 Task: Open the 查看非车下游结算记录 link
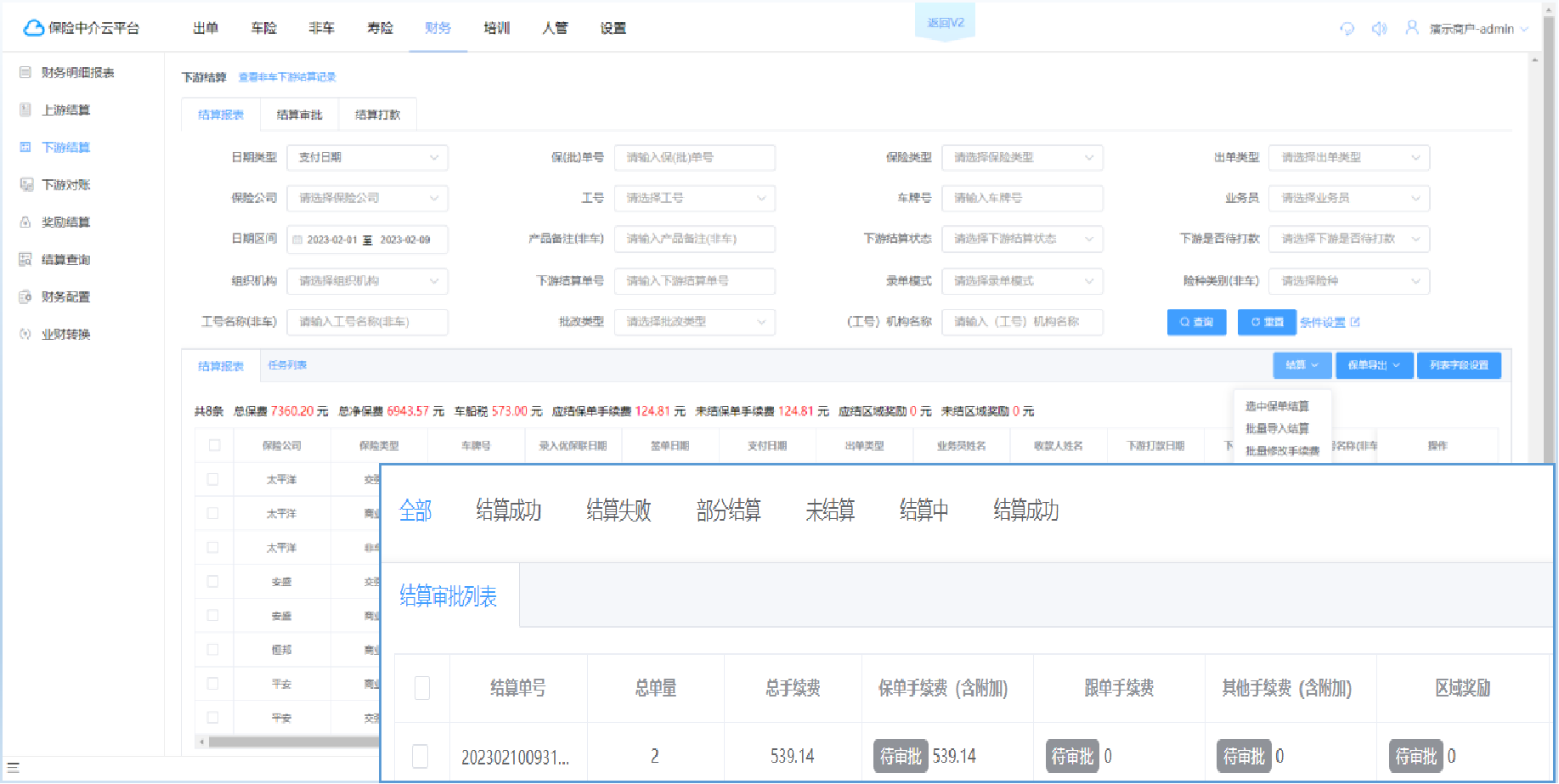(287, 77)
